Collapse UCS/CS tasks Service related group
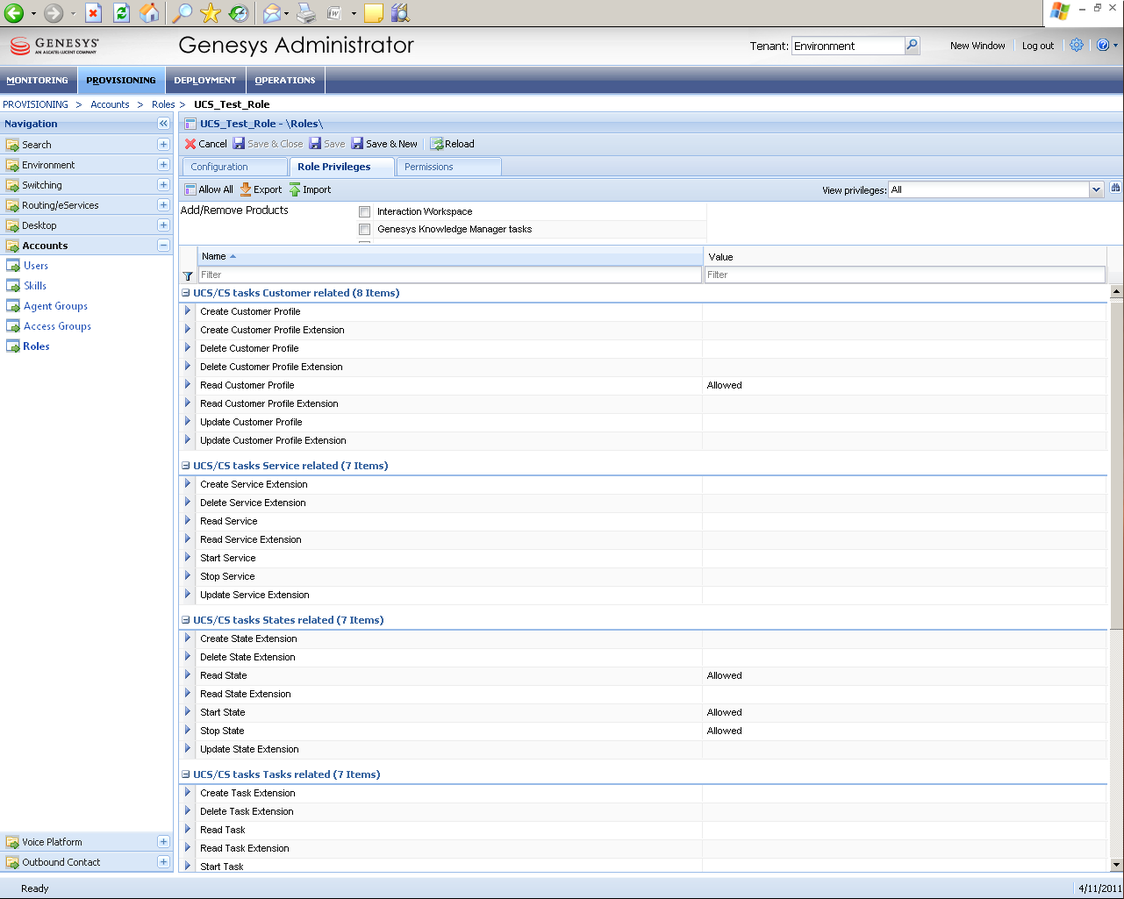This screenshot has width=1124, height=899. [186, 465]
